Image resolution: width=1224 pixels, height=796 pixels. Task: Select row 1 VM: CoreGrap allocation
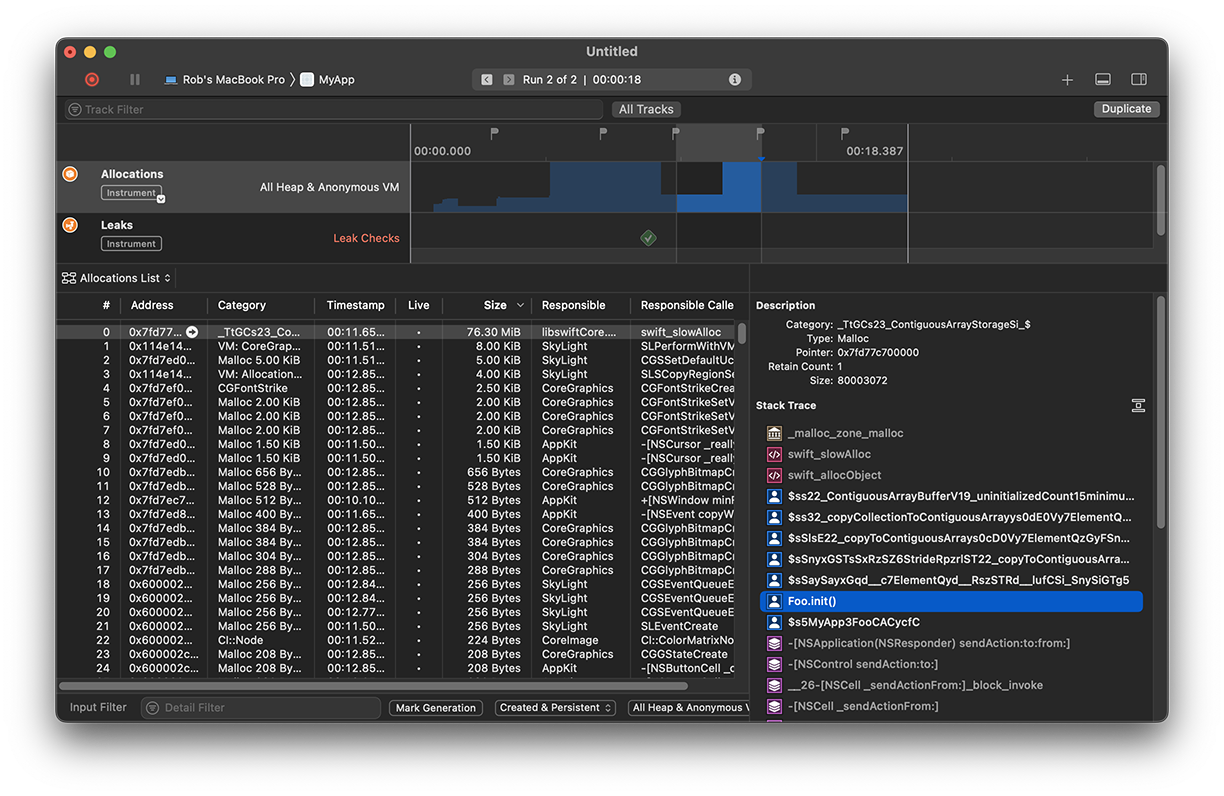coord(395,346)
